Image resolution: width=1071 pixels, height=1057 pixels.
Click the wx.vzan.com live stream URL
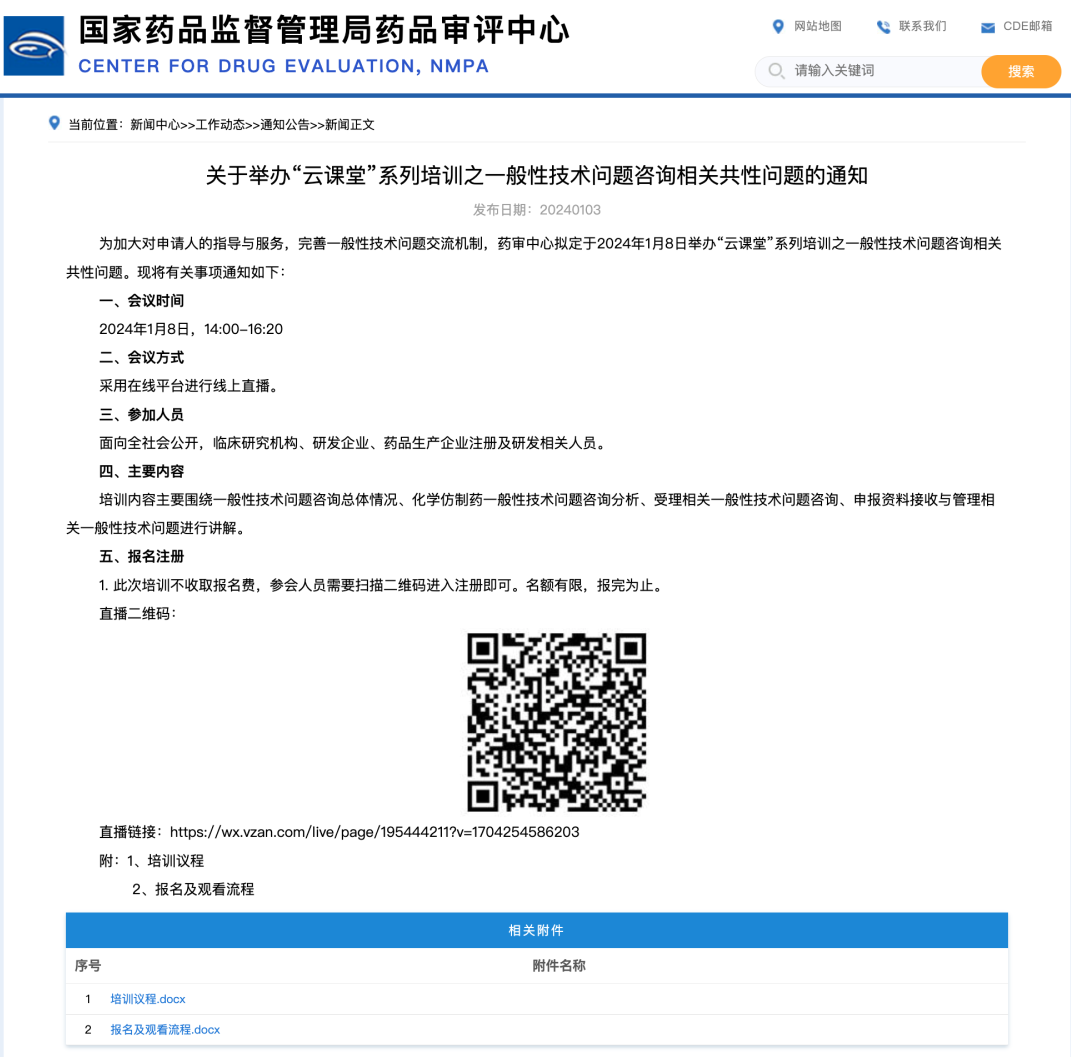click(x=374, y=832)
